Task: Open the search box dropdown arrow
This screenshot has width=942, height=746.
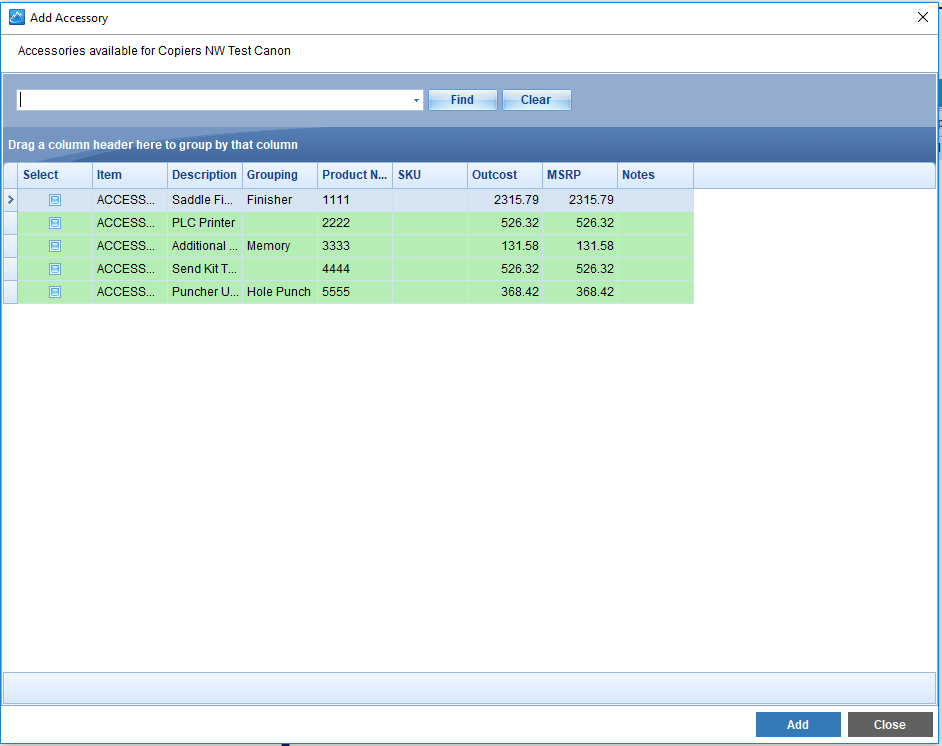Action: coord(416,100)
